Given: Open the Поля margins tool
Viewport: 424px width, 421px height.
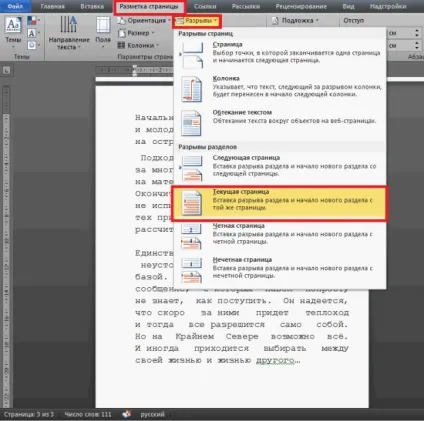Looking at the screenshot, I should click(103, 33).
